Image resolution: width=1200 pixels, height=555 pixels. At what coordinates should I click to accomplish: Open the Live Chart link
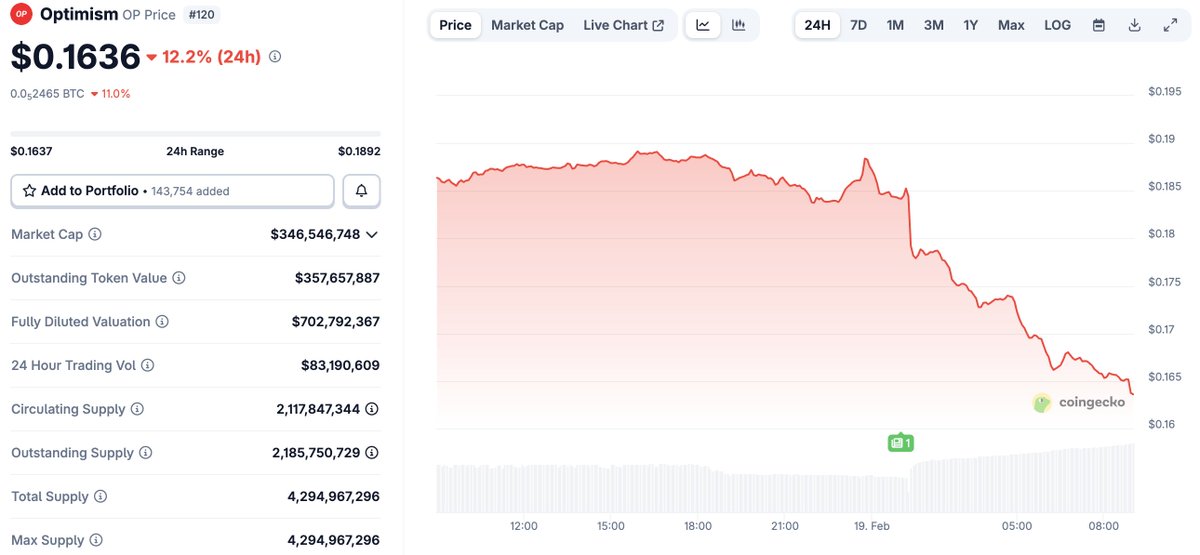623,25
